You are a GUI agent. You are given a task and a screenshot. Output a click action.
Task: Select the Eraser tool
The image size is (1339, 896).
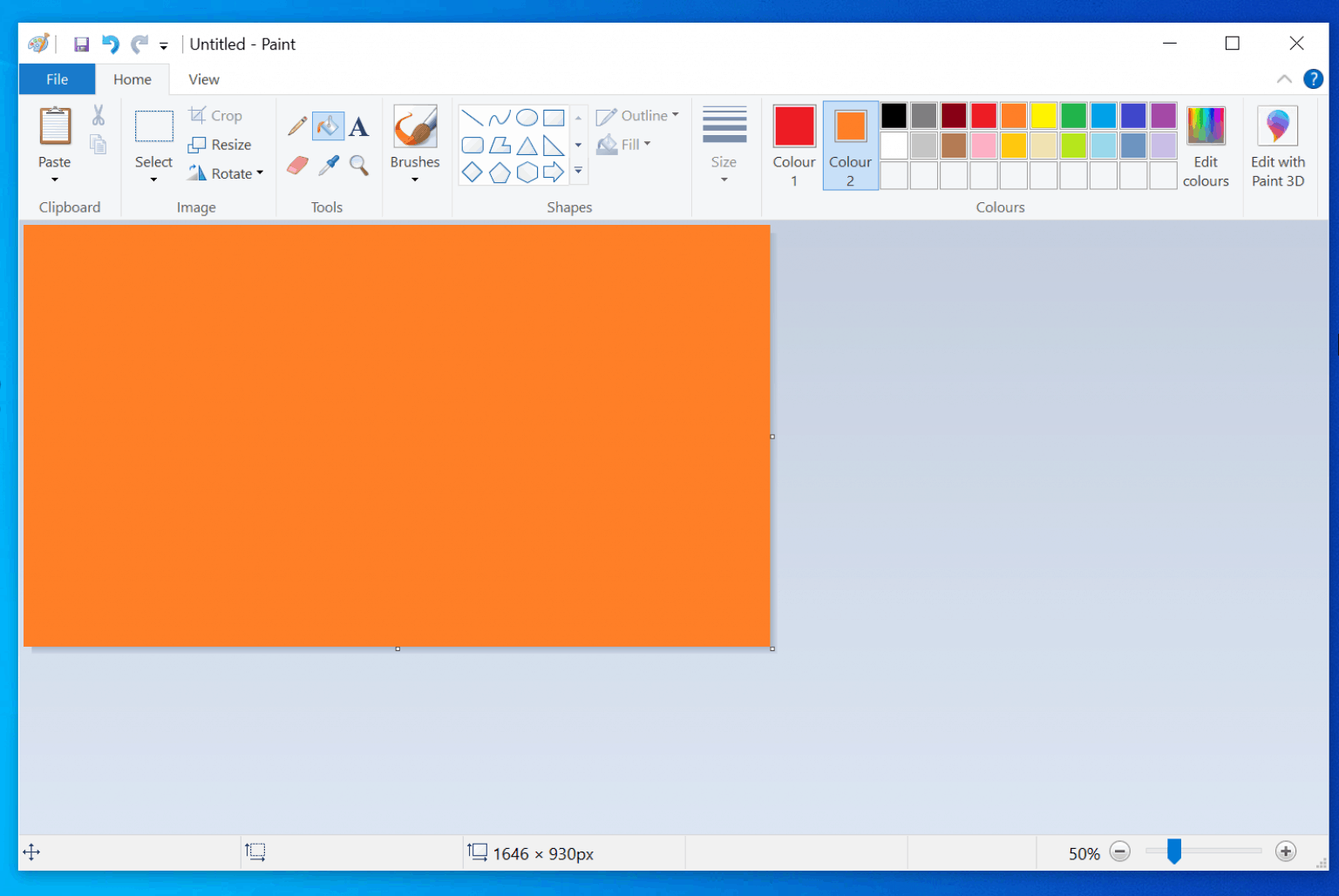296,165
